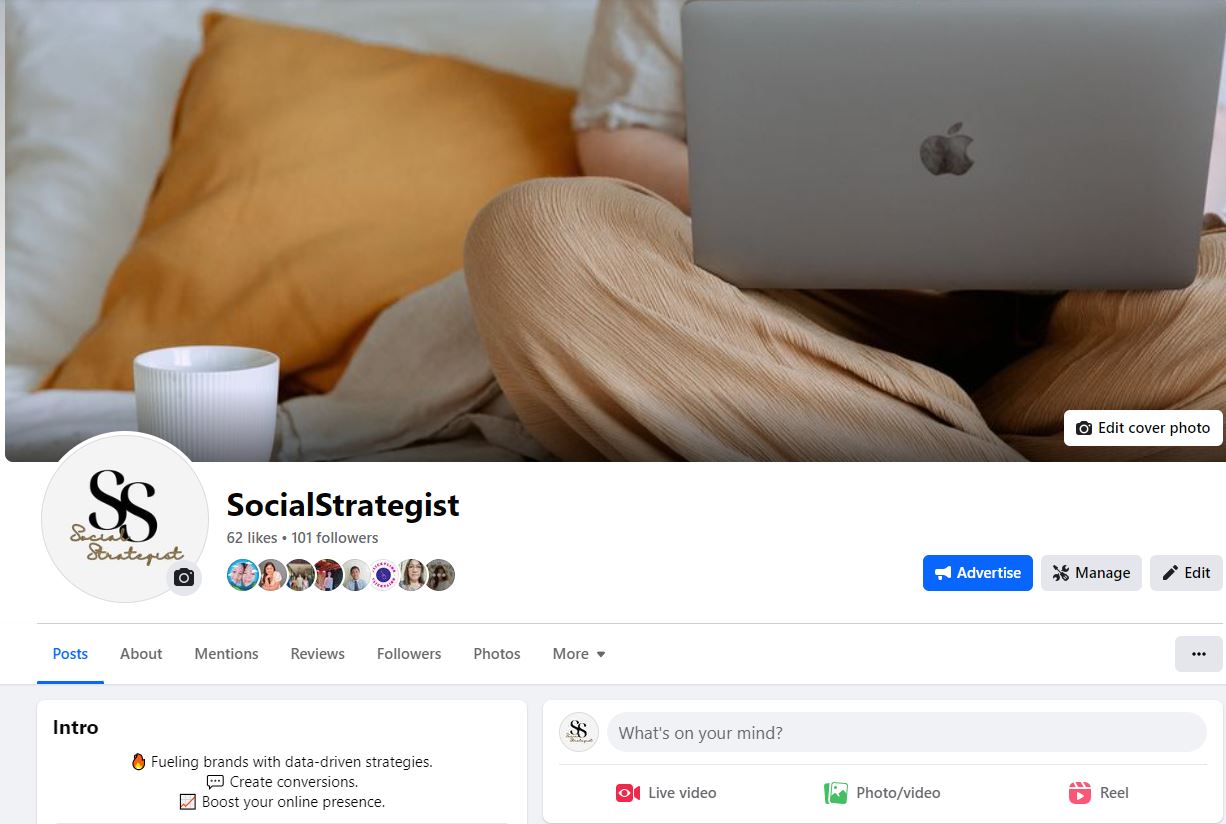Click the 101 followers link
The image size is (1226, 824).
[x=335, y=538]
